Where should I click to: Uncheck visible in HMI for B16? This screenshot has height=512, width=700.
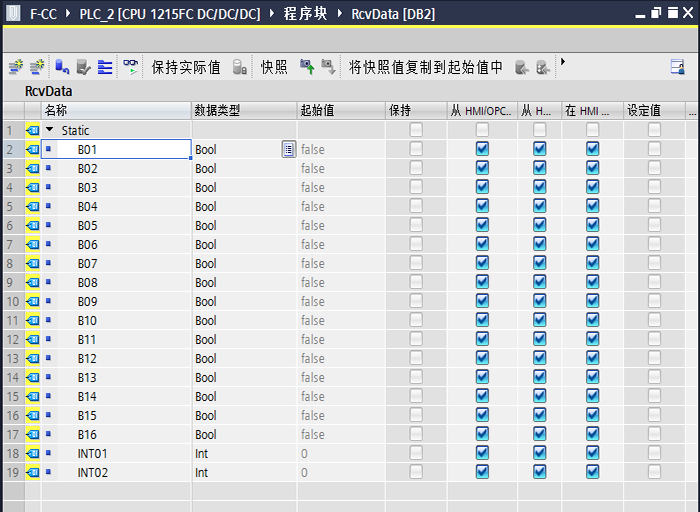click(x=592, y=434)
